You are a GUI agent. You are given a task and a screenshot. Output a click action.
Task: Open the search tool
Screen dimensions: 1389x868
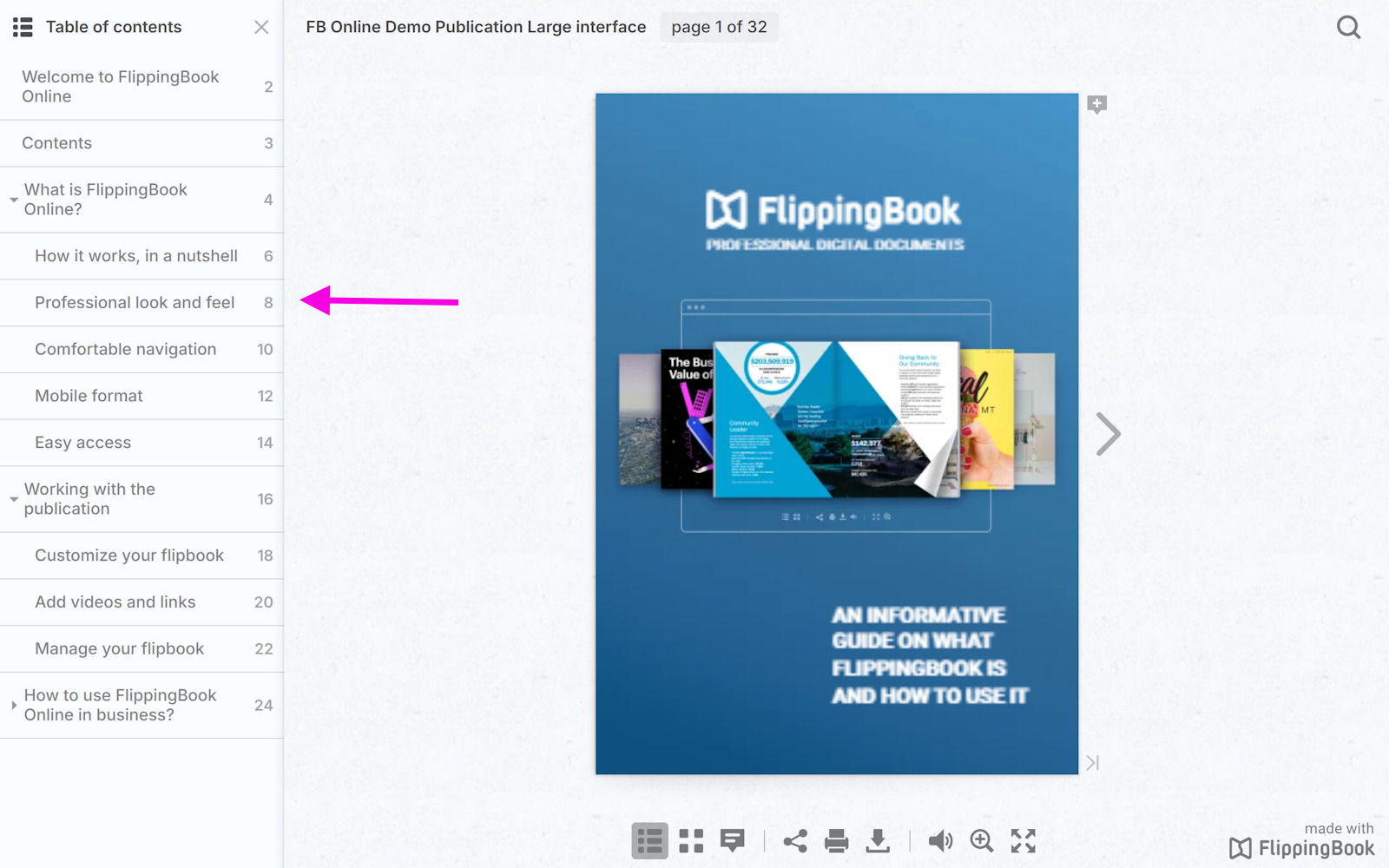click(1348, 27)
